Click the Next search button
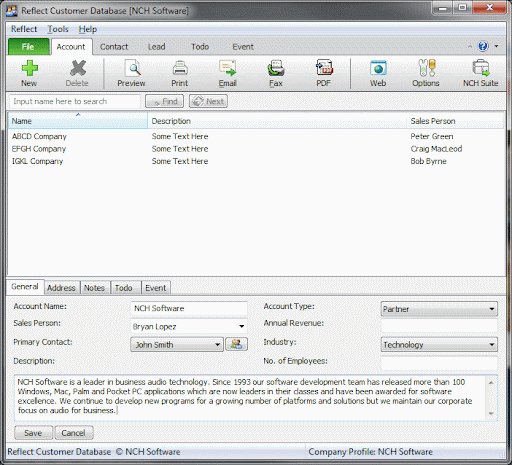 208,101
